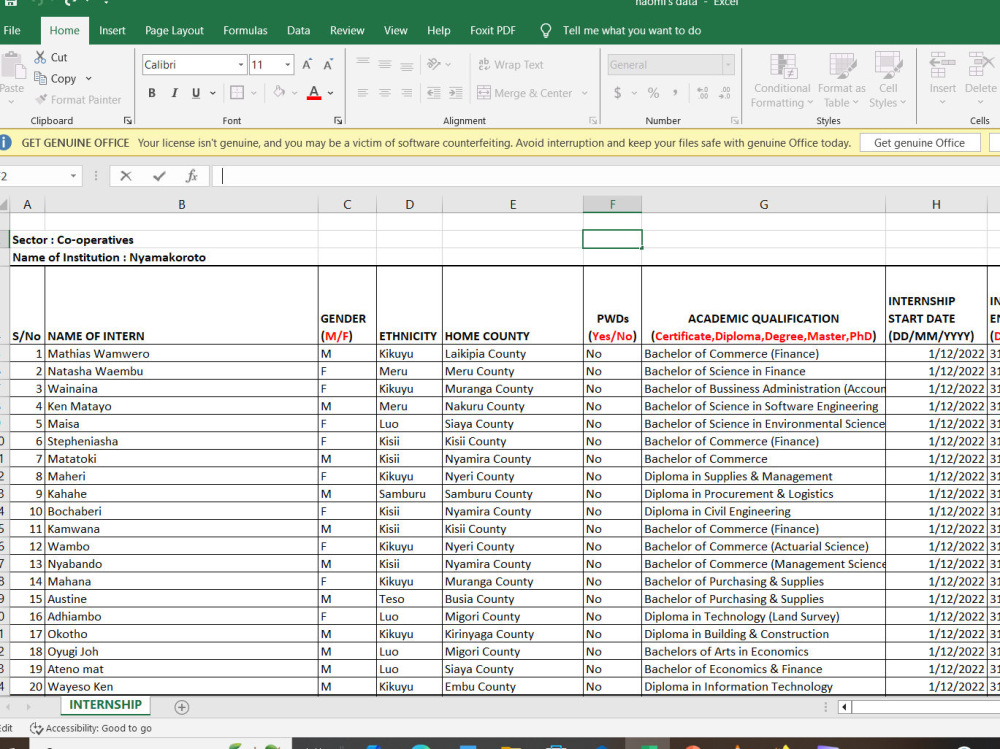Expand the font size 11 dropdown
The image size is (1000, 749).
(x=288, y=64)
